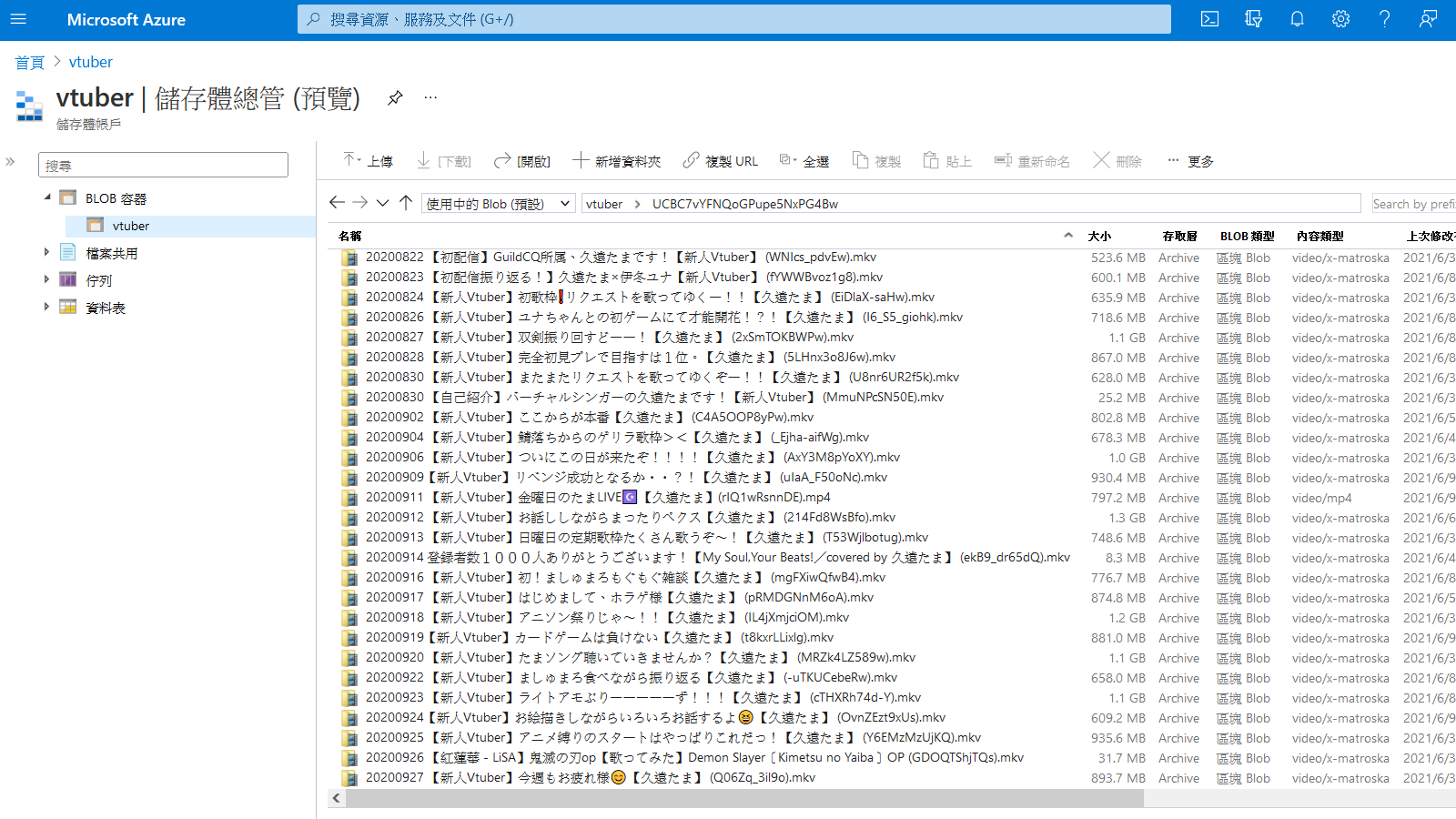Click the 上傳 upload toolbar button
Image resolution: width=1456 pixels, height=819 pixels.
[368, 161]
